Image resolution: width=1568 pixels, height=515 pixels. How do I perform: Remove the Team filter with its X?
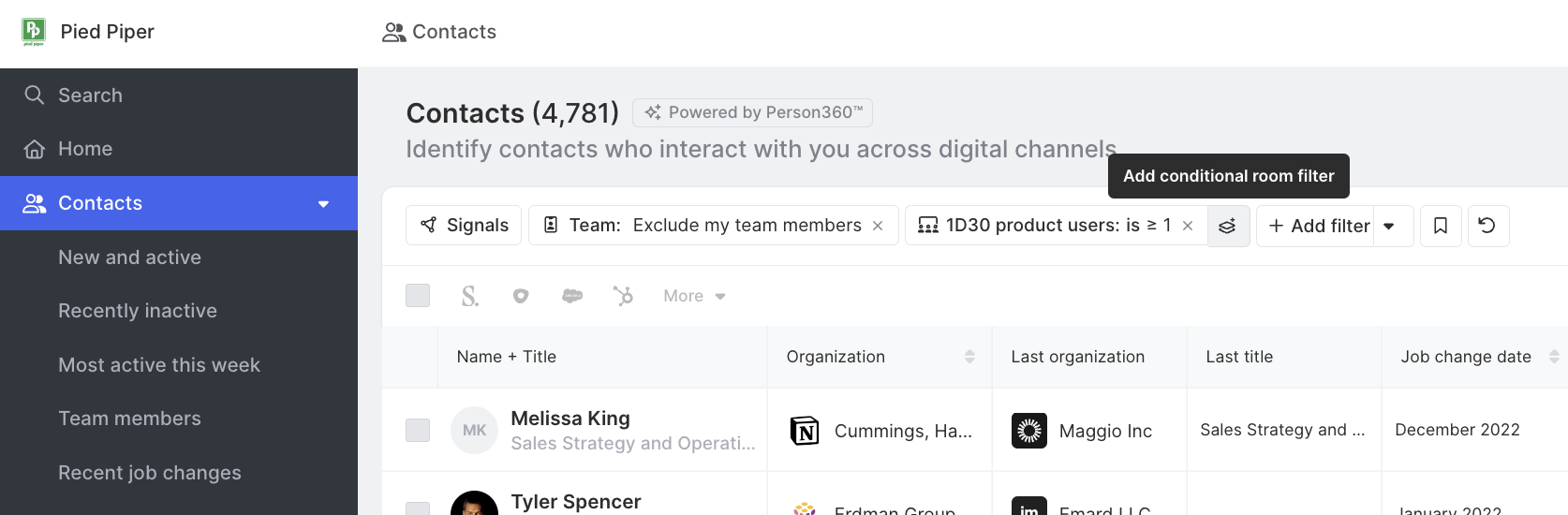[878, 226]
